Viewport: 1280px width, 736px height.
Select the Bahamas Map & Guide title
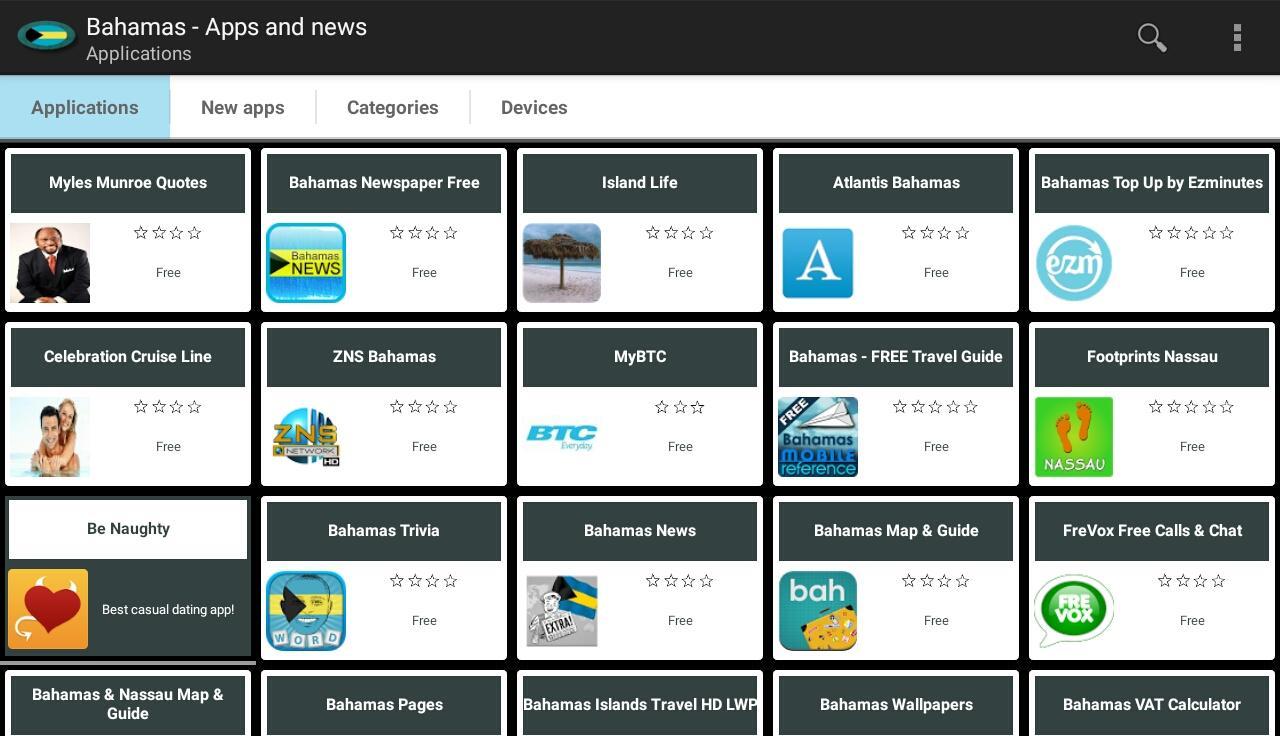[896, 530]
